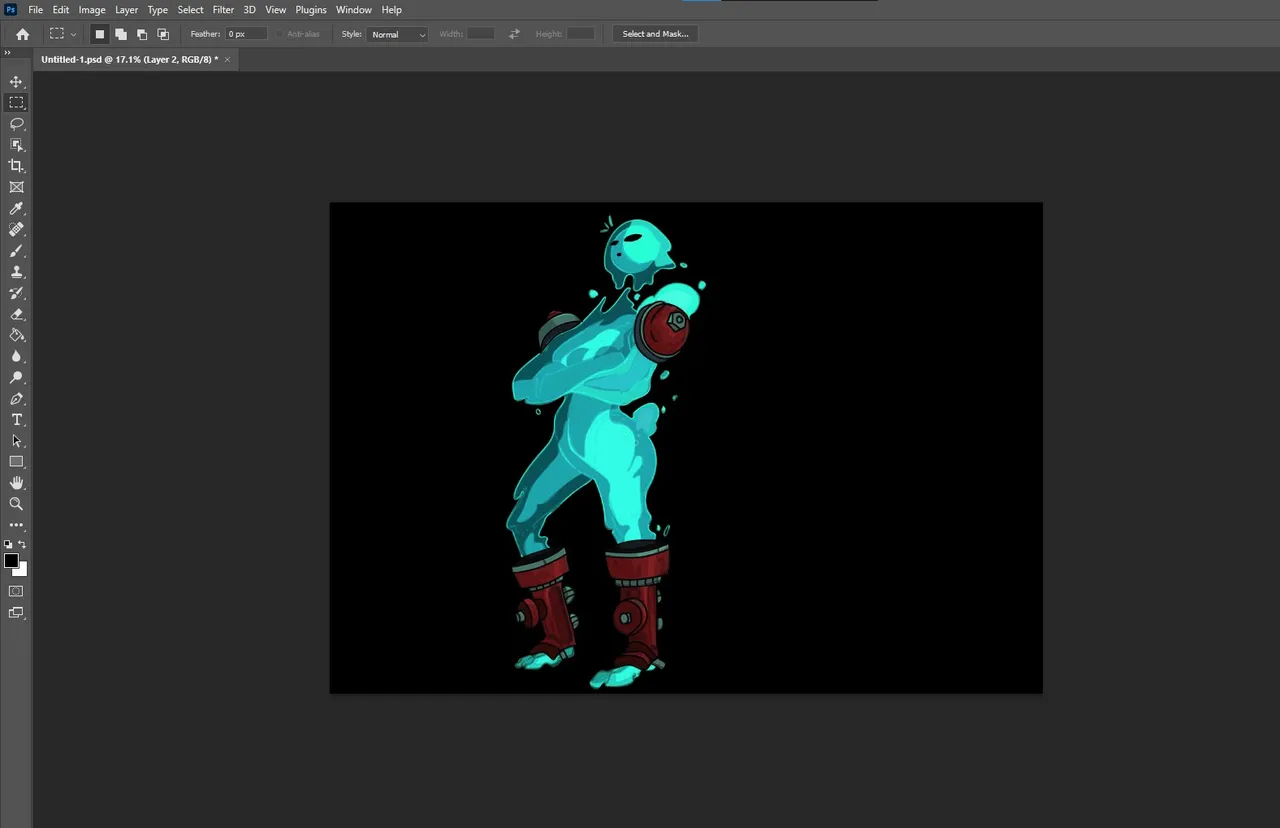
Task: Open the Type menu
Action: [158, 10]
